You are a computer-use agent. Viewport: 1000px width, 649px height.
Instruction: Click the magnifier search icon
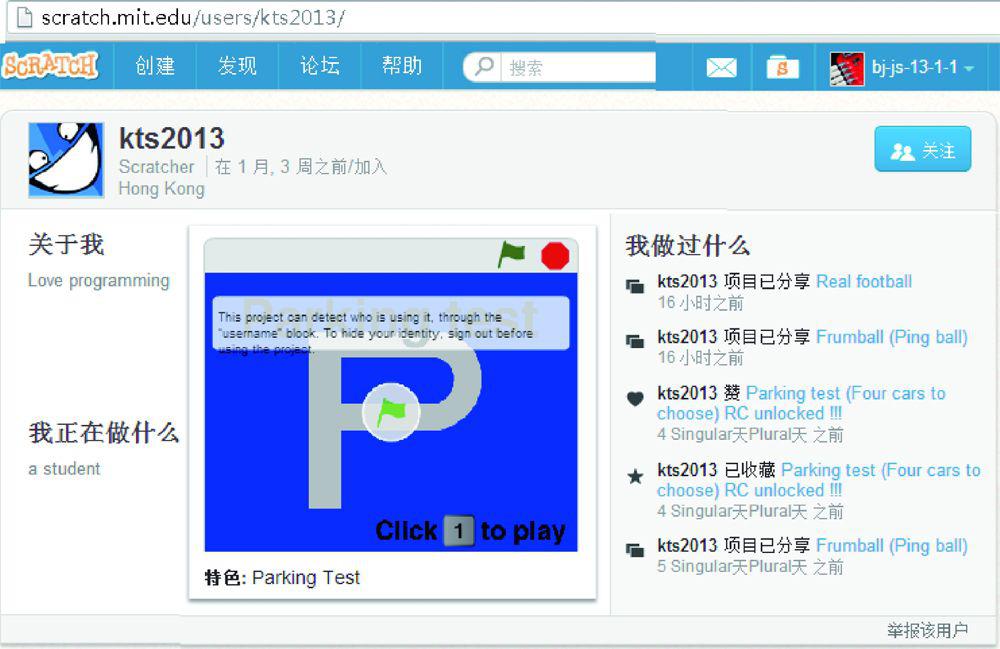point(484,66)
